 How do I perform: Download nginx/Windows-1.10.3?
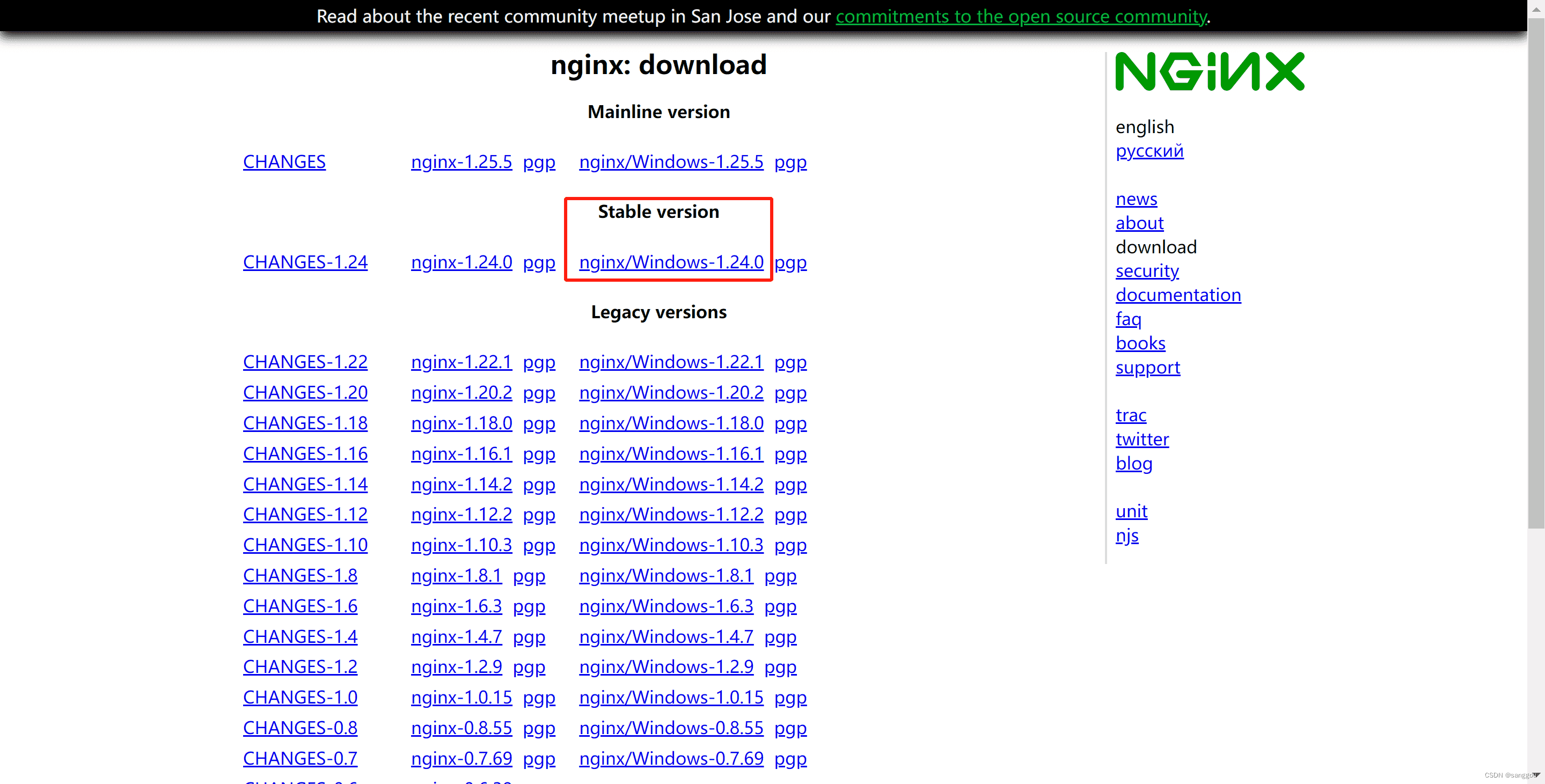(671, 544)
